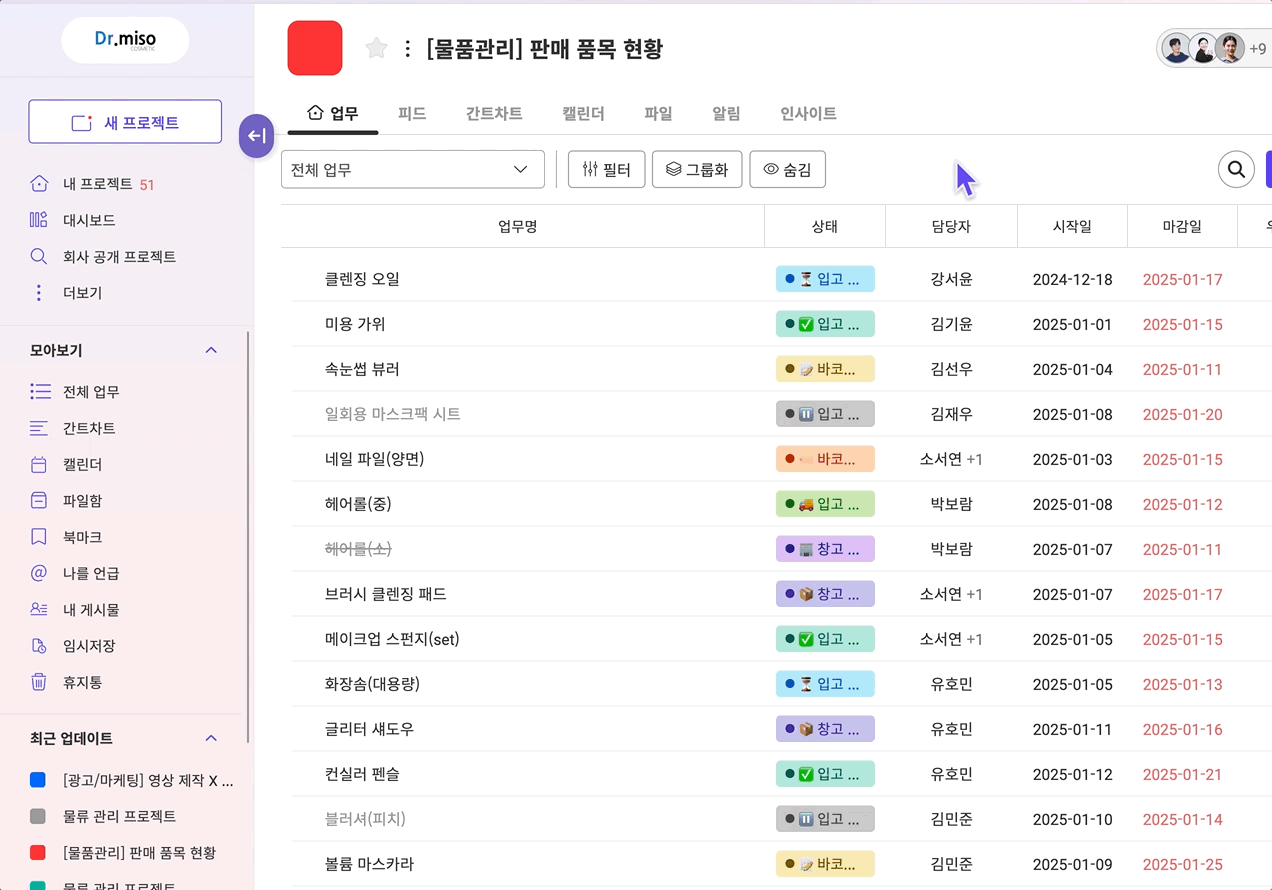Screen dimensions: 1272x890
Task: Click the 필터 filter button
Action: (606, 170)
